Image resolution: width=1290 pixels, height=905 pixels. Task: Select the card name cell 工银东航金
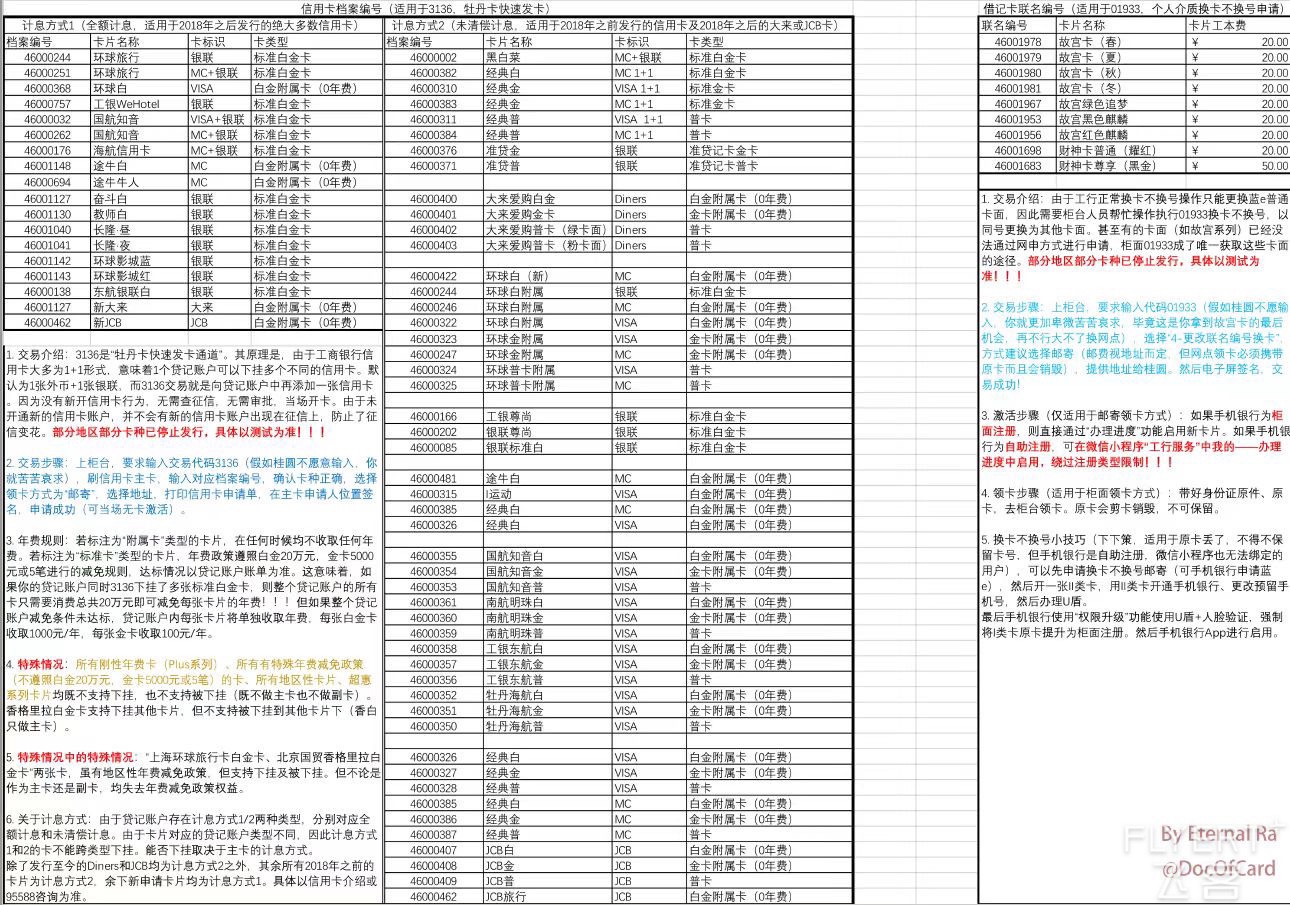tap(547, 664)
